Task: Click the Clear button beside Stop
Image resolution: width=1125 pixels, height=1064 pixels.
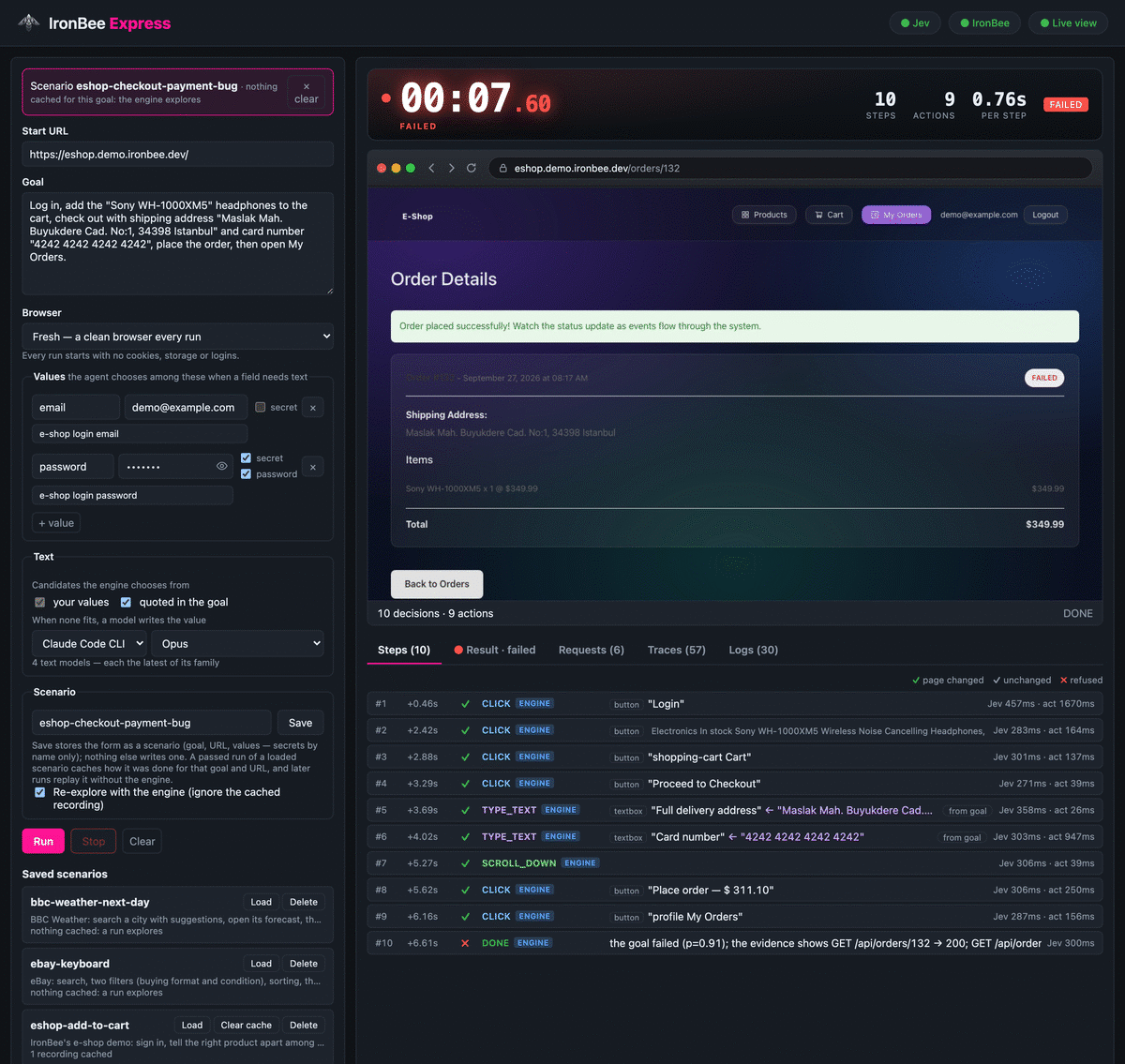Action: click(142, 841)
